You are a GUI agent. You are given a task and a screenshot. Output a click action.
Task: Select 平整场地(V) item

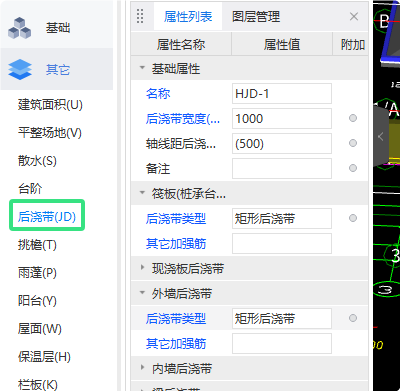(x=50, y=133)
